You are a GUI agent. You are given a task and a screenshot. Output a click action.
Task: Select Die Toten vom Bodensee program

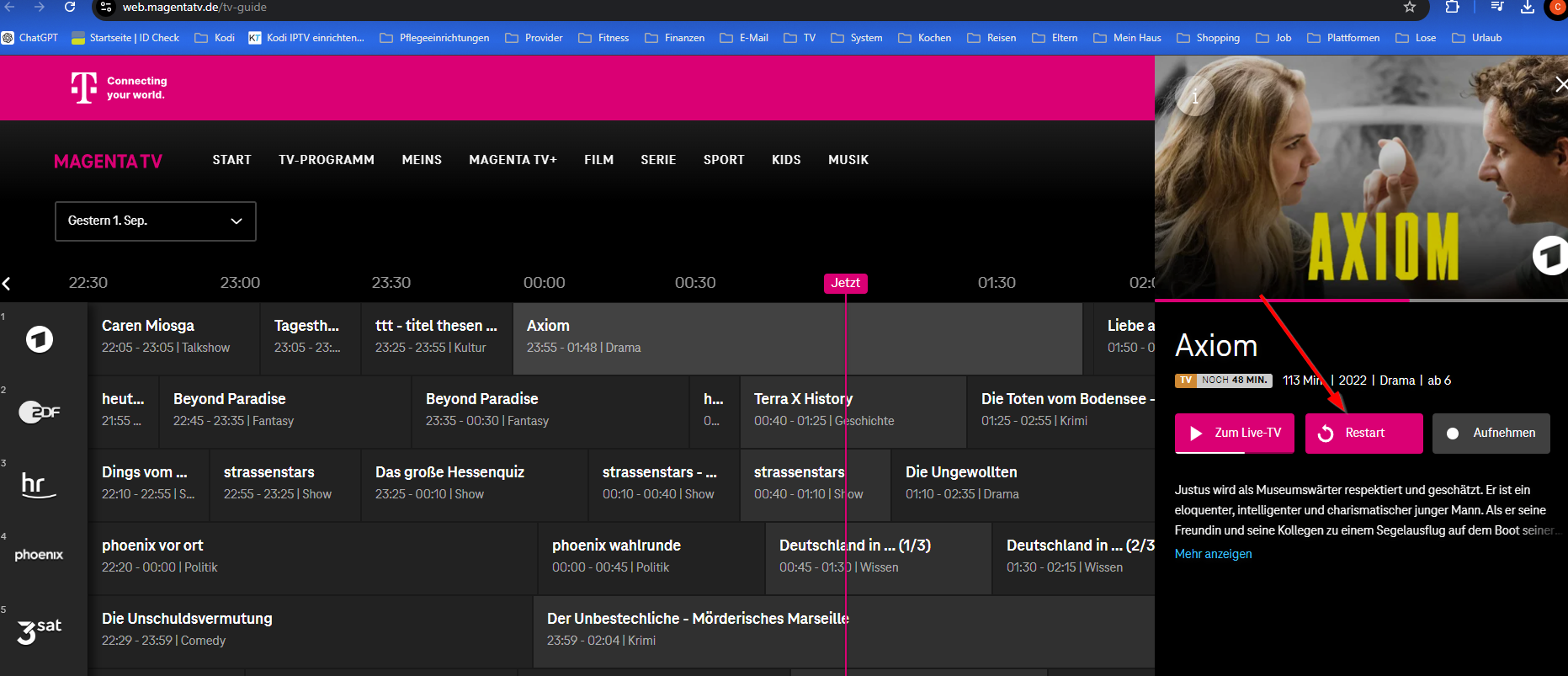1061,412
